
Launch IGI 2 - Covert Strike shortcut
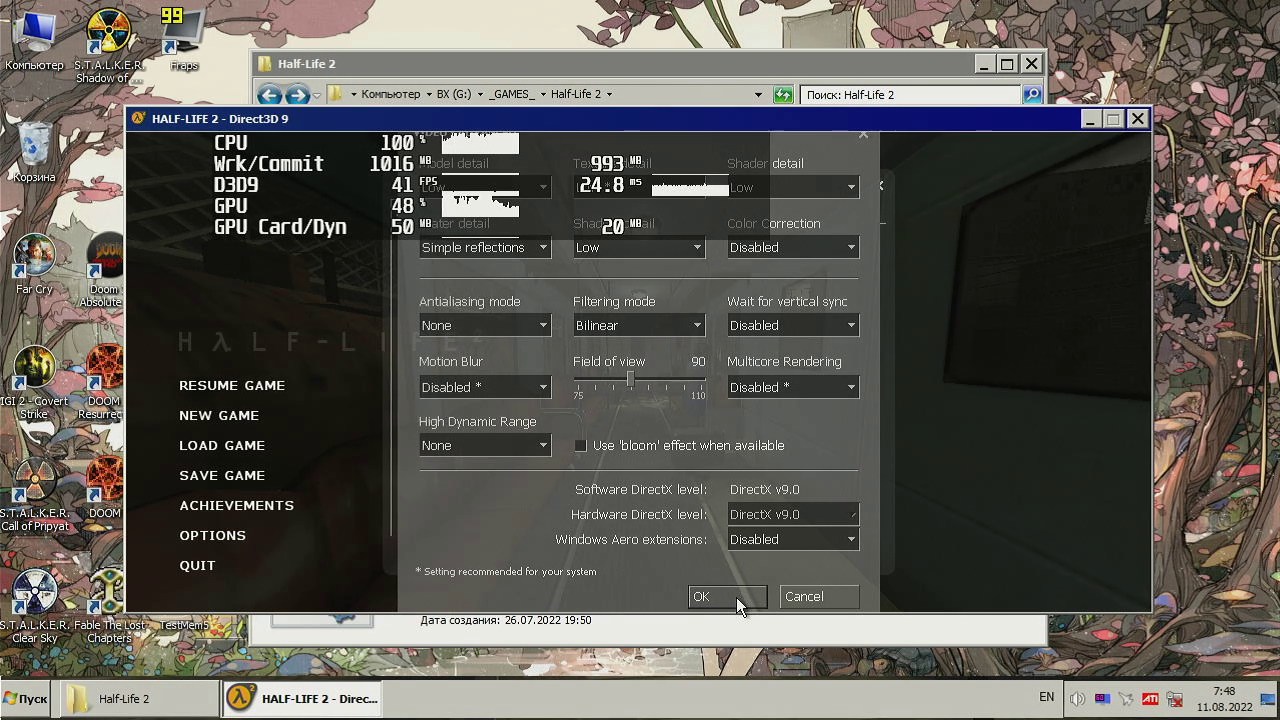(34, 383)
